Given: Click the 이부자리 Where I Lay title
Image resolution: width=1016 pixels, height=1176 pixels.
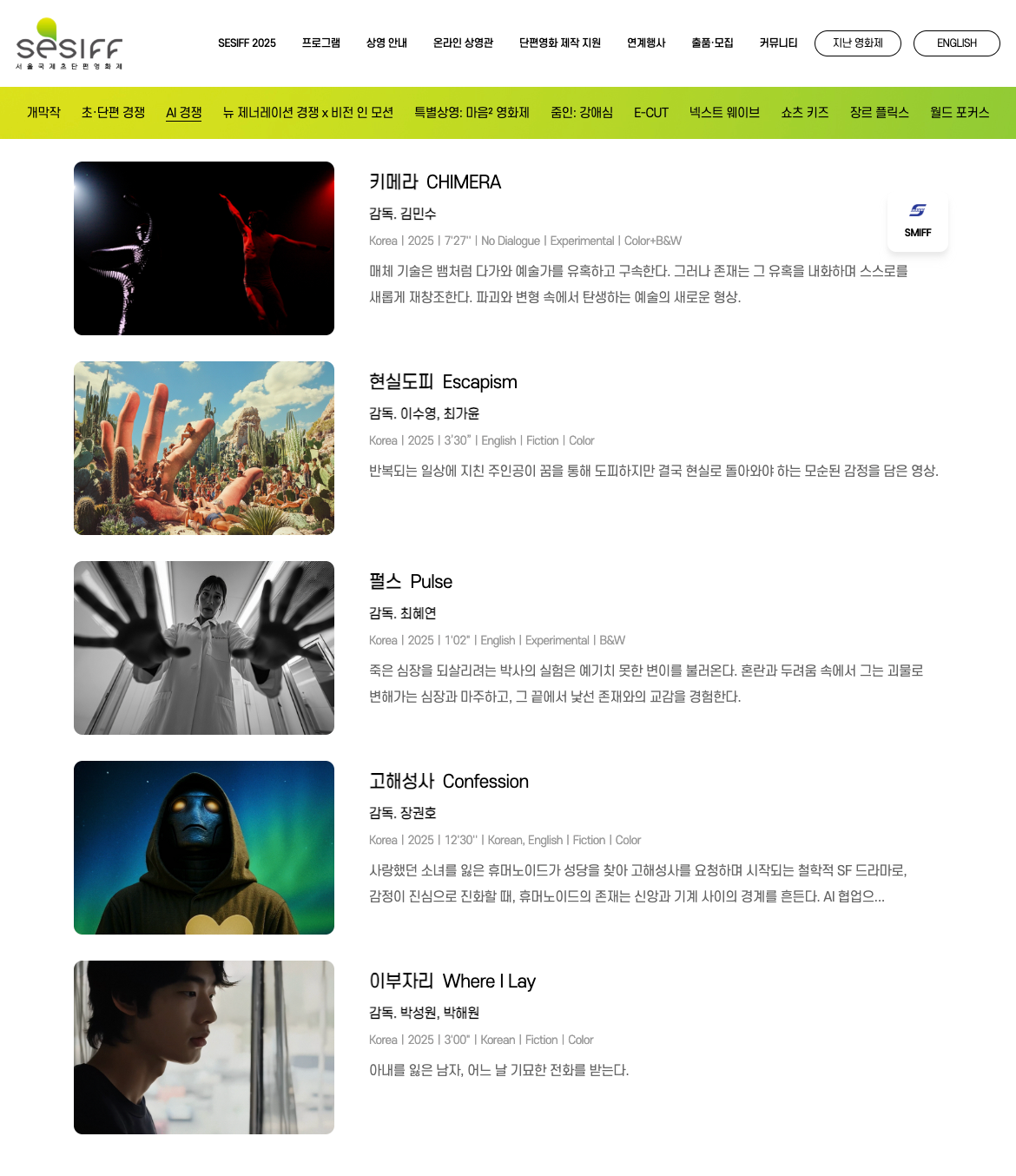Looking at the screenshot, I should click(x=452, y=981).
